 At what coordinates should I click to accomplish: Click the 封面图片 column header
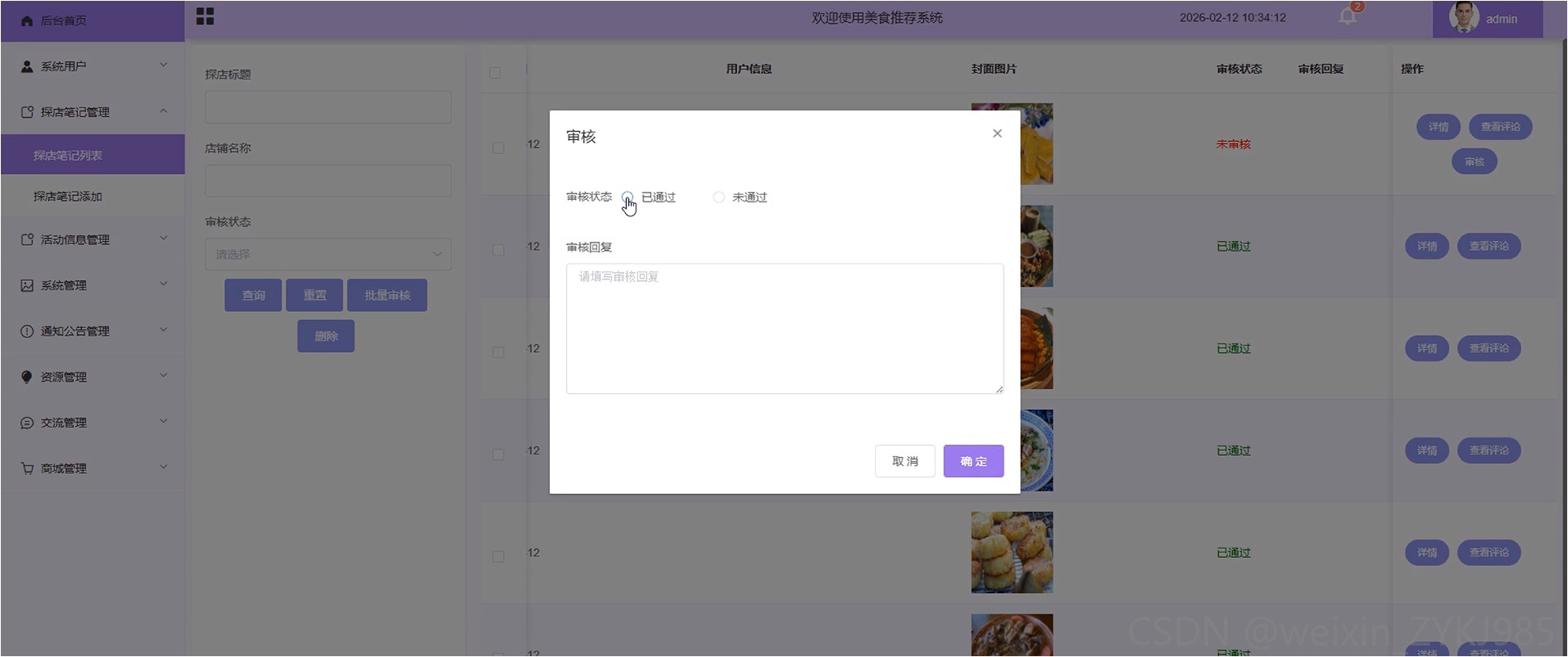(x=994, y=69)
